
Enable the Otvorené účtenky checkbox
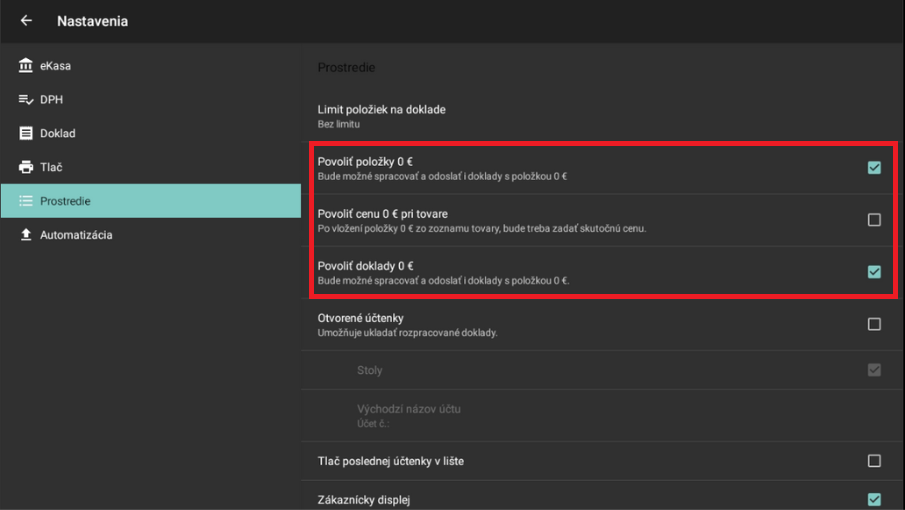click(874, 324)
